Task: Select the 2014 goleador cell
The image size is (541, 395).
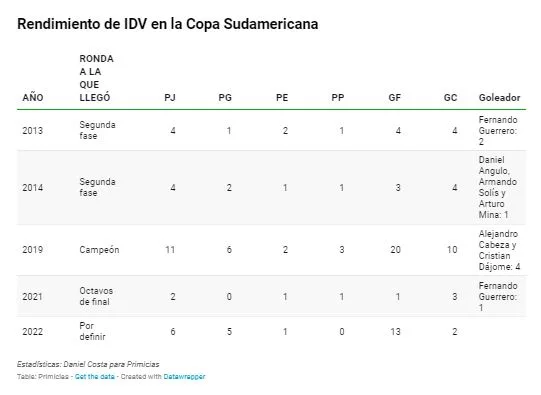Action: click(x=498, y=187)
